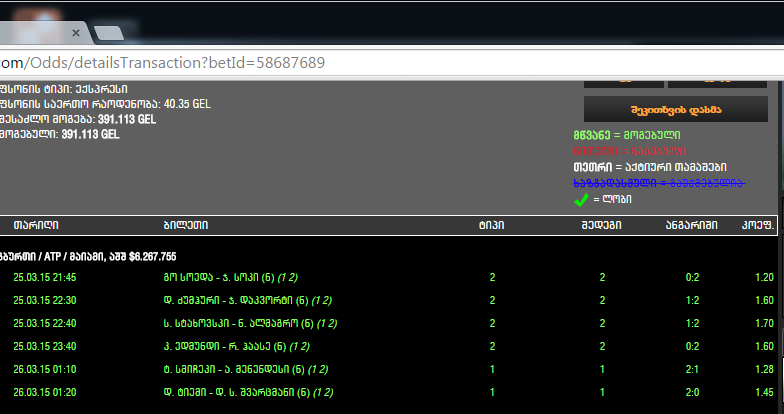Focus the address bar with detailsTransaction URL

(392, 62)
